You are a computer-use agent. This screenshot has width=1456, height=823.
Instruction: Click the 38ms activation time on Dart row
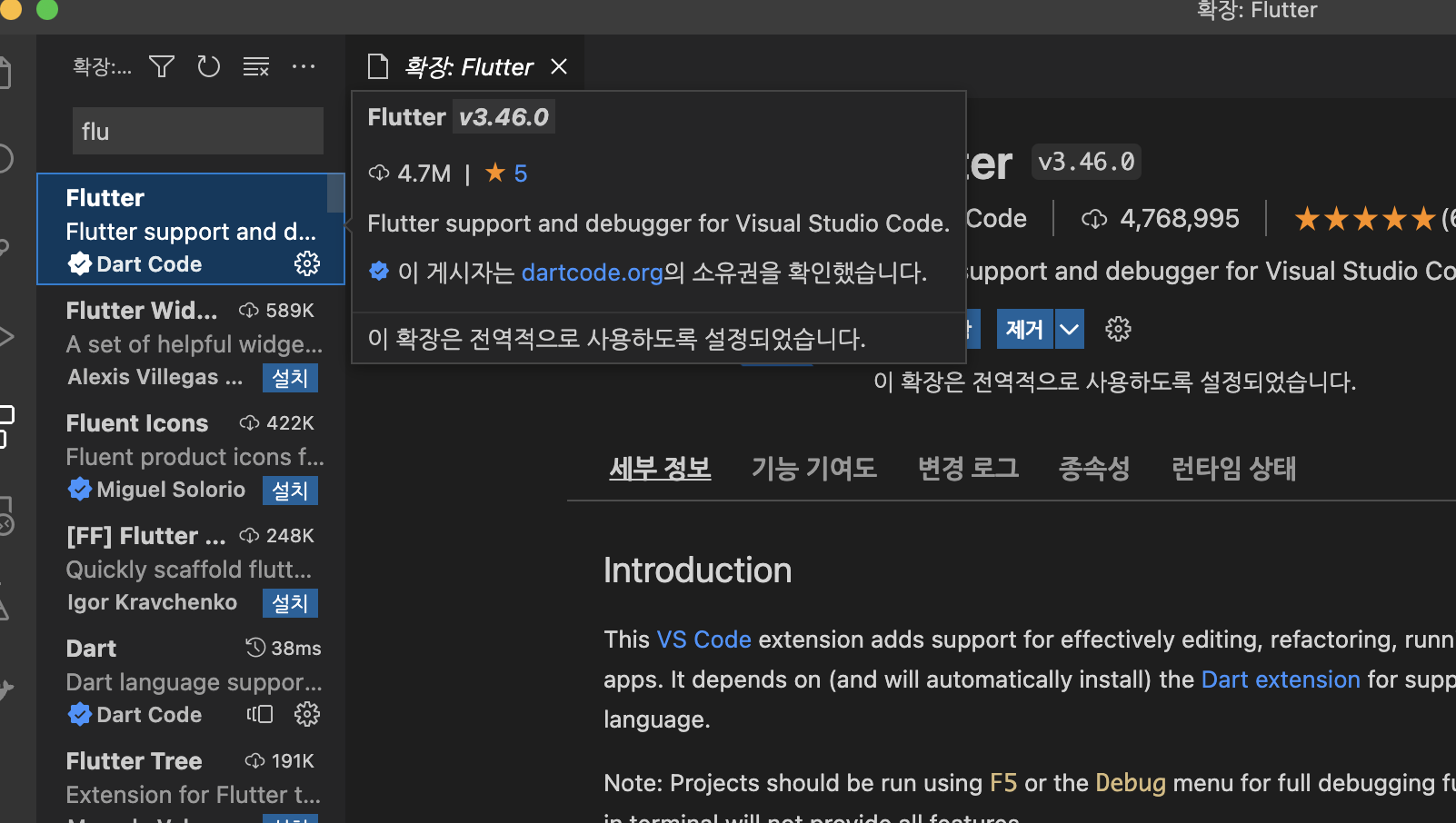[283, 649]
